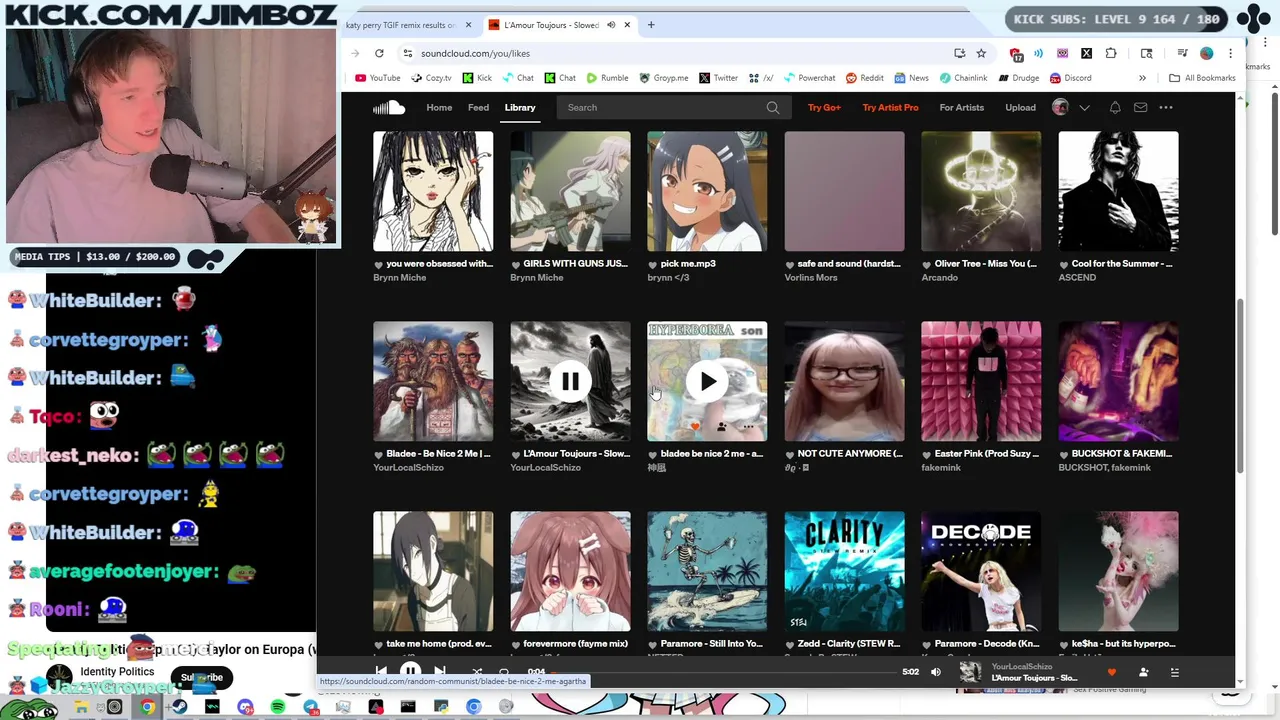Open the YouTube bookmark
The image size is (1280, 720).
378,78
